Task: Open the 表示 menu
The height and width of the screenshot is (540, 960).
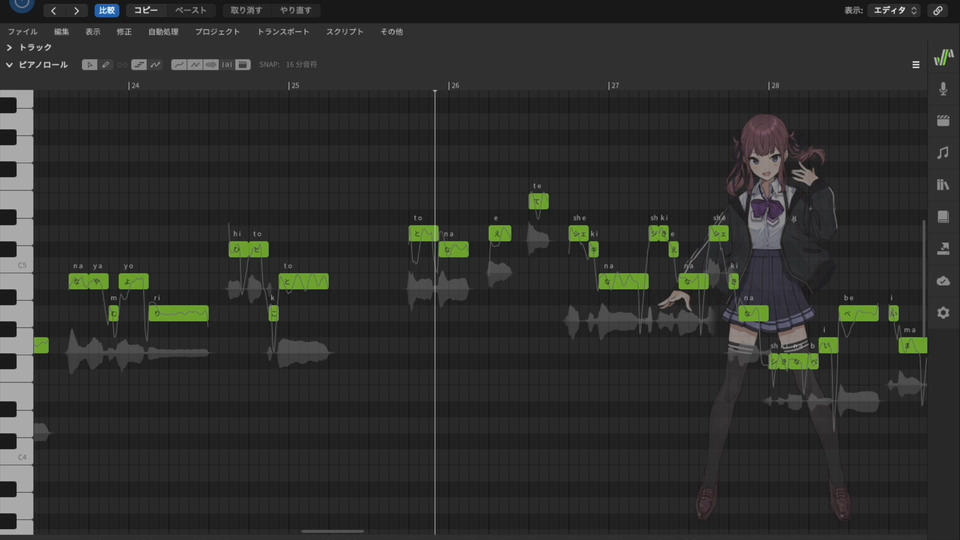Action: click(93, 31)
